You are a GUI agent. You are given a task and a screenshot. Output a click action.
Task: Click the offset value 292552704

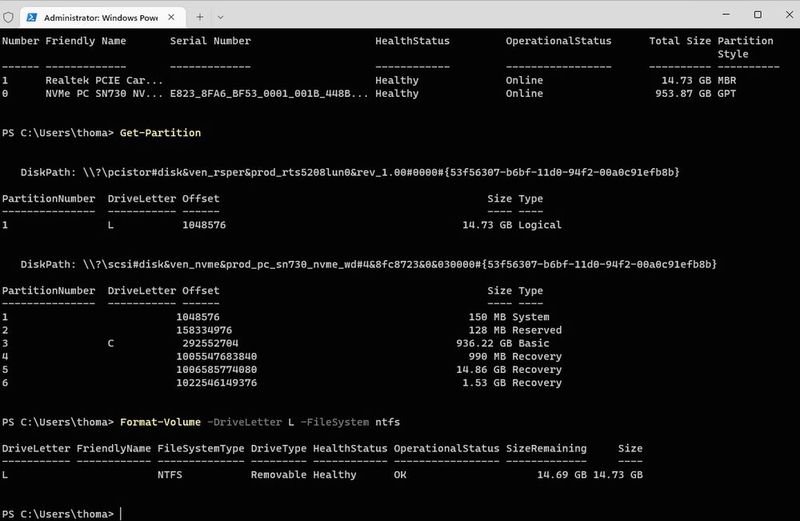210,343
